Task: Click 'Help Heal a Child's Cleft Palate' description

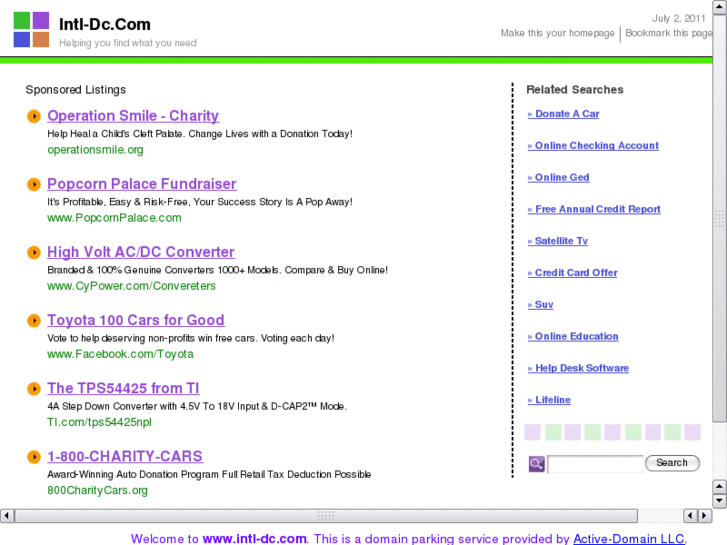Action: 200,134
